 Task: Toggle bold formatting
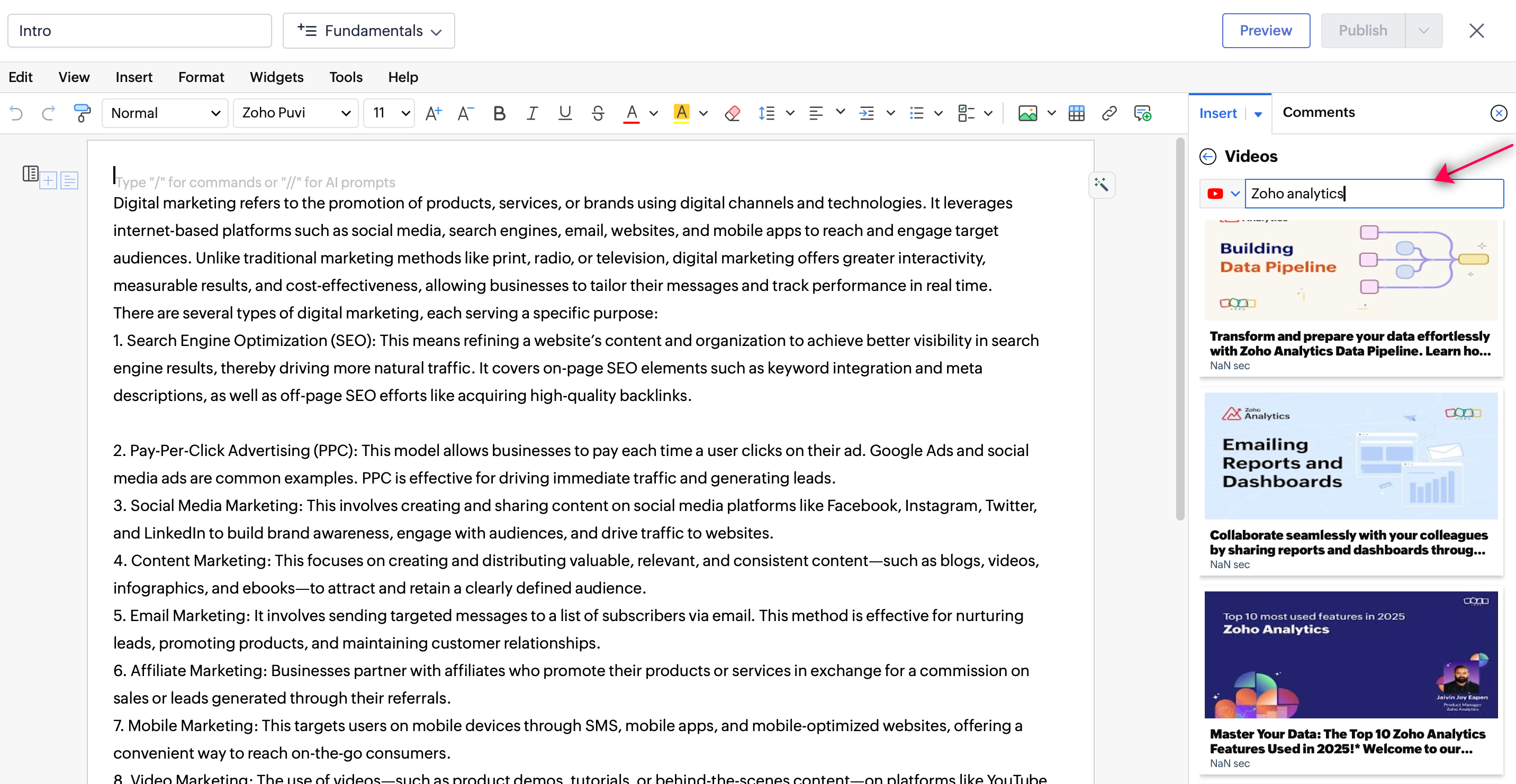[x=499, y=113]
